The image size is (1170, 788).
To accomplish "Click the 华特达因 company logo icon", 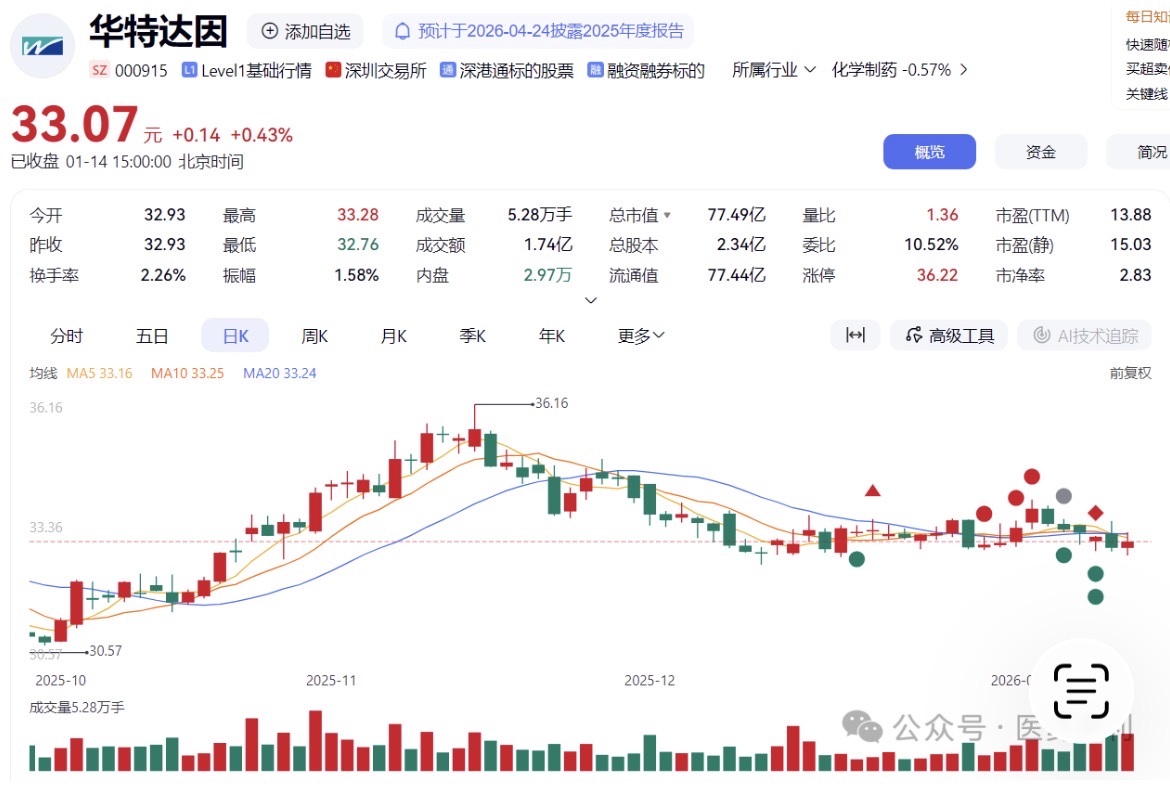I will click(43, 45).
